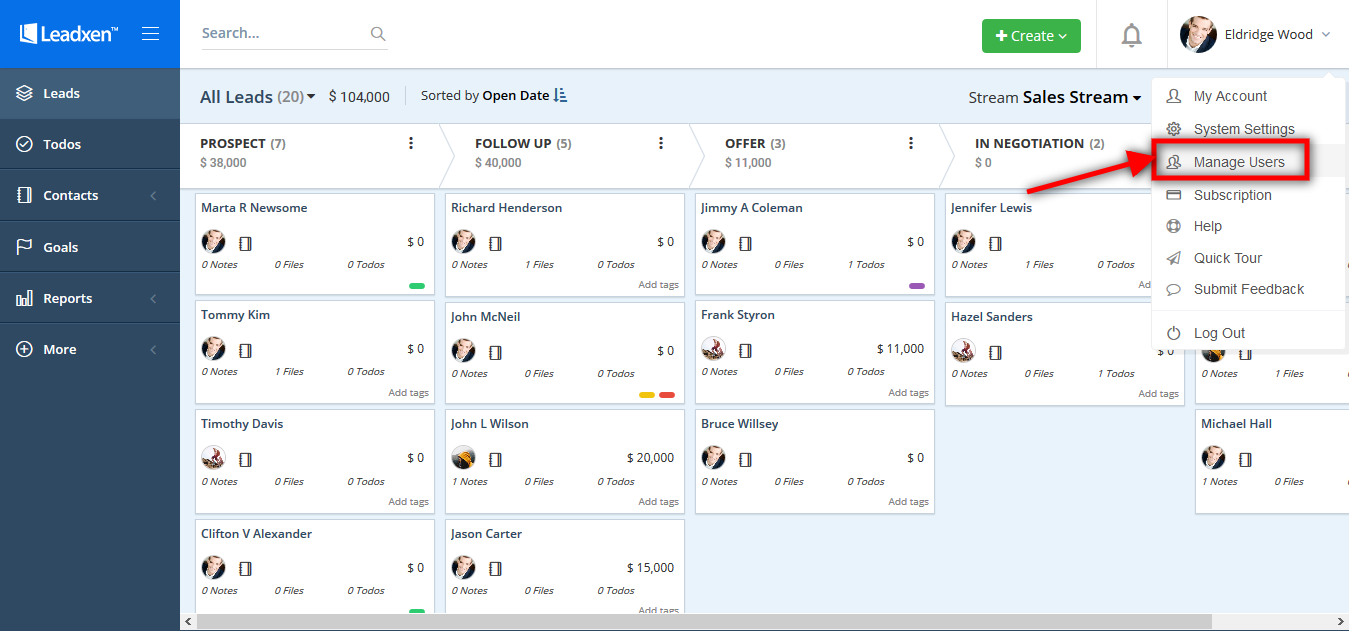
Task: Expand the More sidebar submenu
Action: tap(153, 350)
